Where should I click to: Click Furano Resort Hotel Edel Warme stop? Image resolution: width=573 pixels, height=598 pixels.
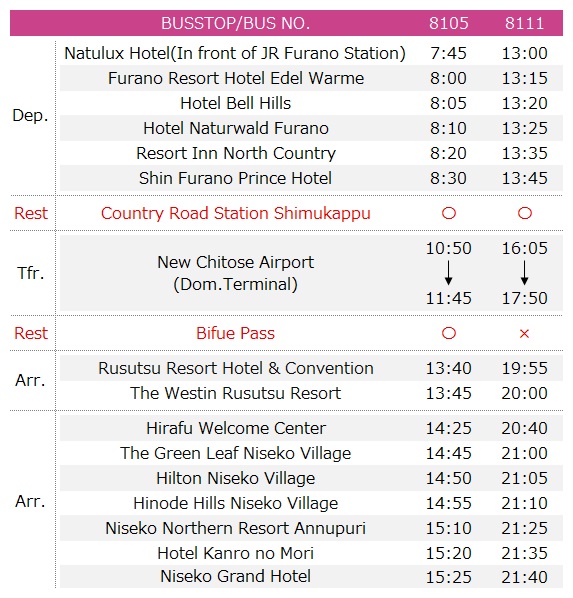pos(236,78)
